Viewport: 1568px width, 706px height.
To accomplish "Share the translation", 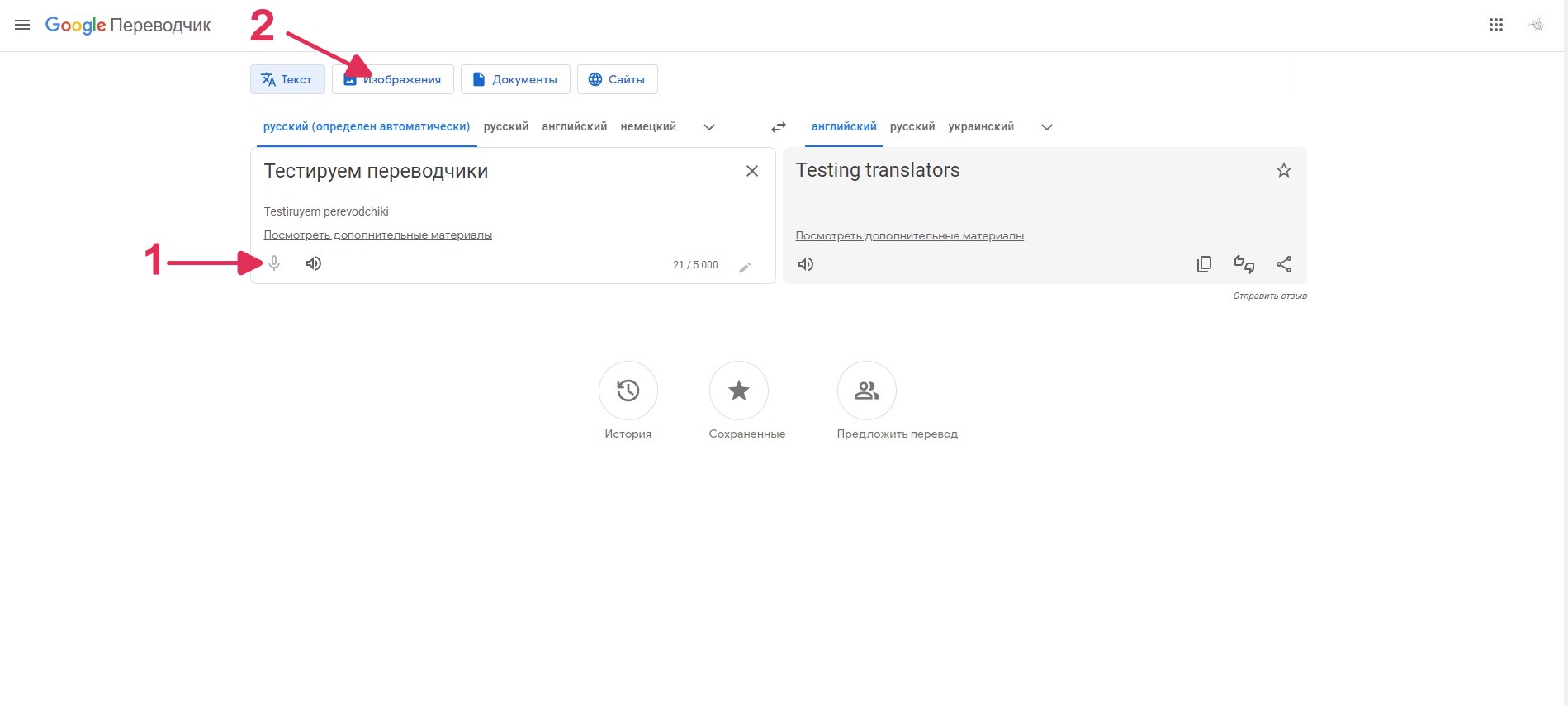I will coord(1284,264).
